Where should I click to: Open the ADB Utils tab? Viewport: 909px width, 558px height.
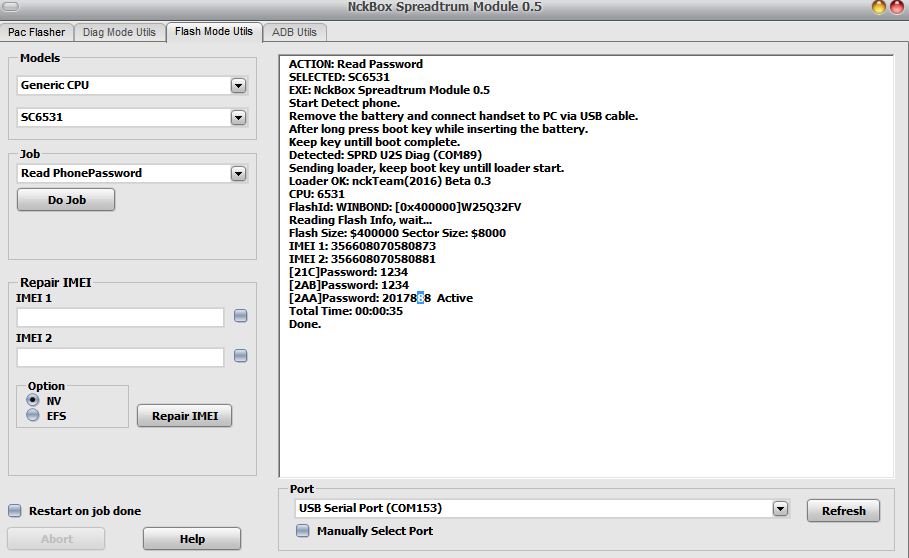pyautogui.click(x=294, y=32)
